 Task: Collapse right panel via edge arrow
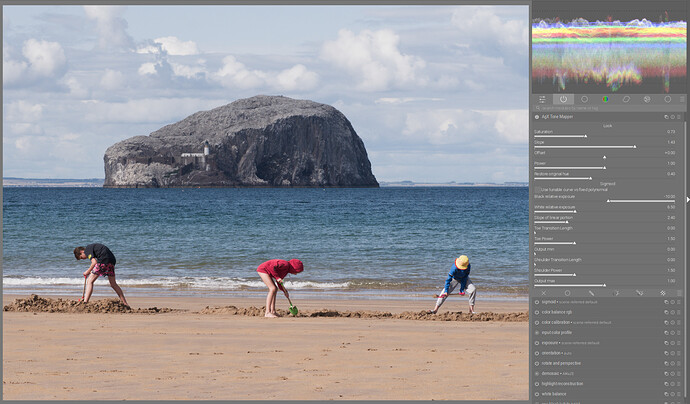pyautogui.click(x=688, y=199)
